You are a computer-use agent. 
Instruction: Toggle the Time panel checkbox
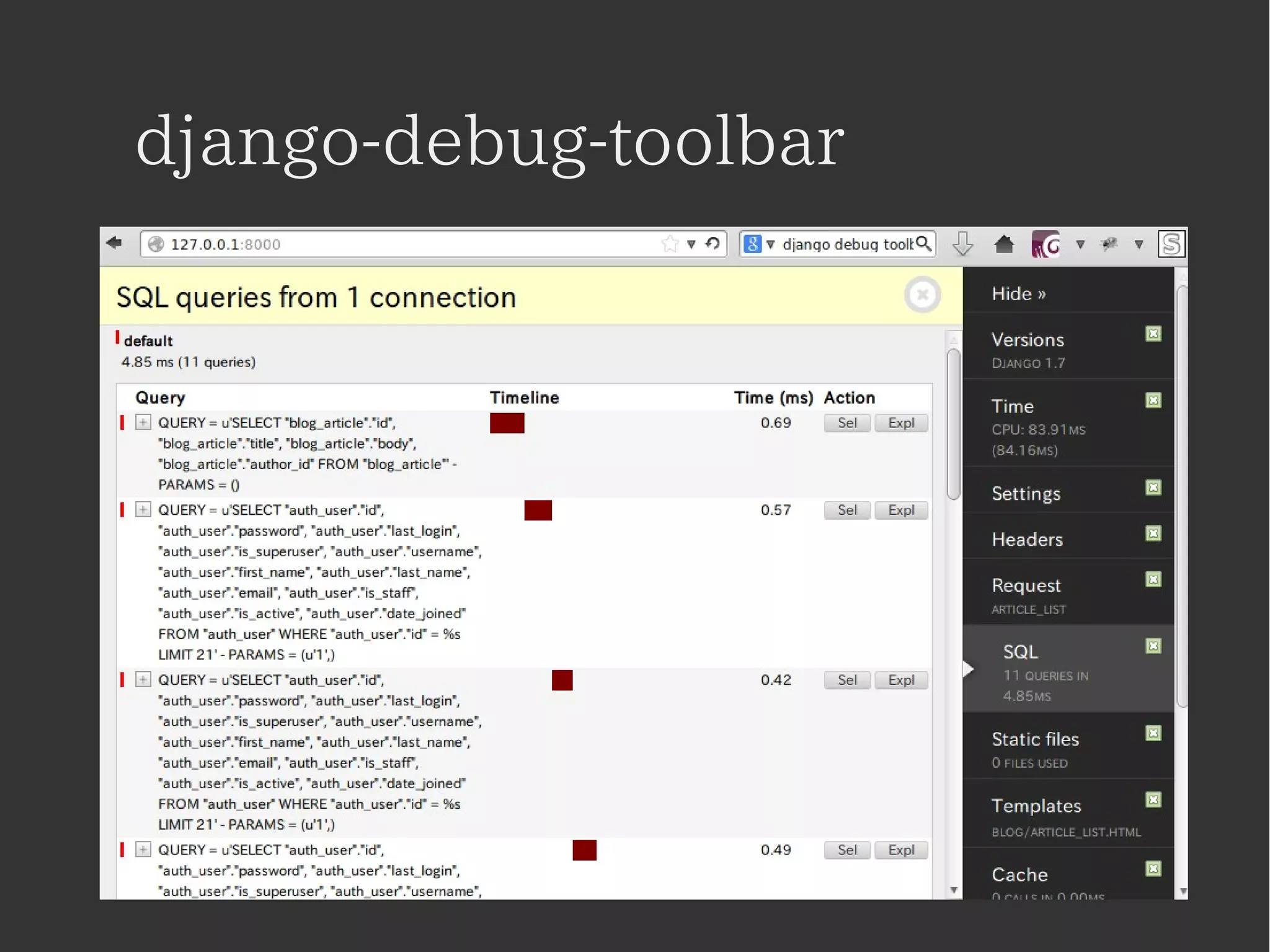coord(1153,400)
